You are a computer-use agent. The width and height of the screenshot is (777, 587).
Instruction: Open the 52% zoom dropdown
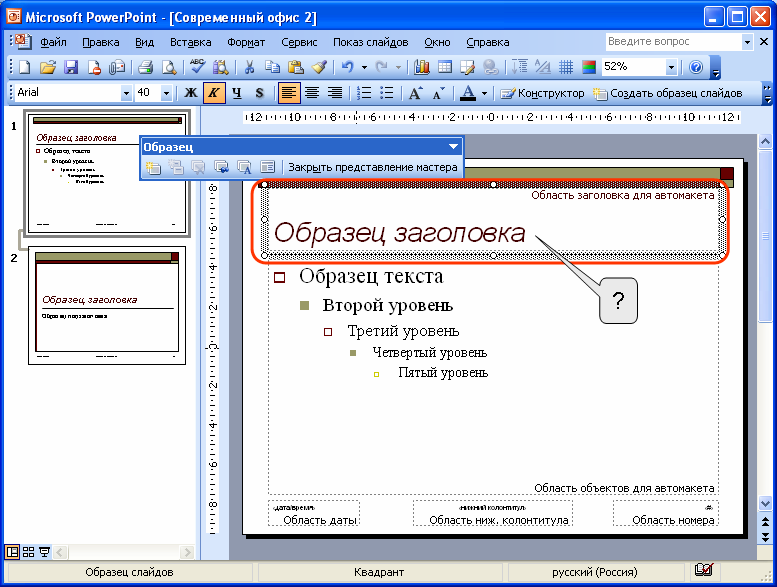coord(671,67)
